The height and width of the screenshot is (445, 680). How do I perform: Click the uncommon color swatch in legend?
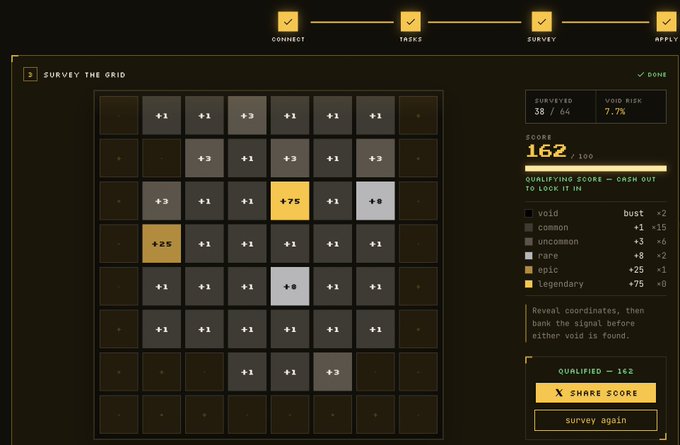point(529,242)
